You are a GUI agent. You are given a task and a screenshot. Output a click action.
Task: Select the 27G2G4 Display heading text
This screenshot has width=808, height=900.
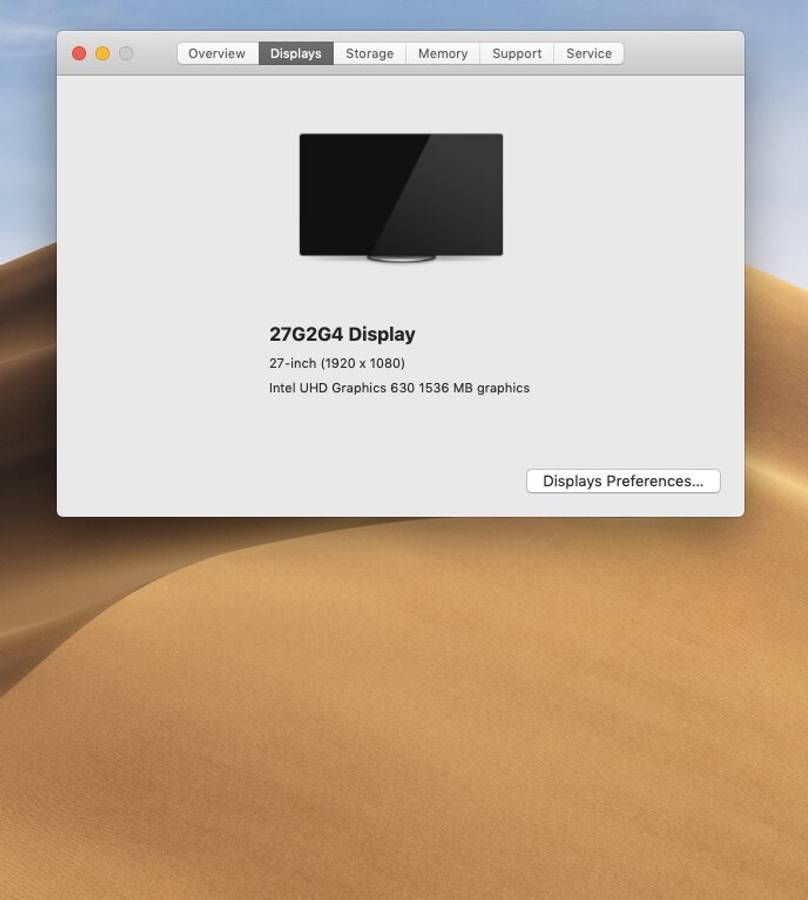coord(343,334)
